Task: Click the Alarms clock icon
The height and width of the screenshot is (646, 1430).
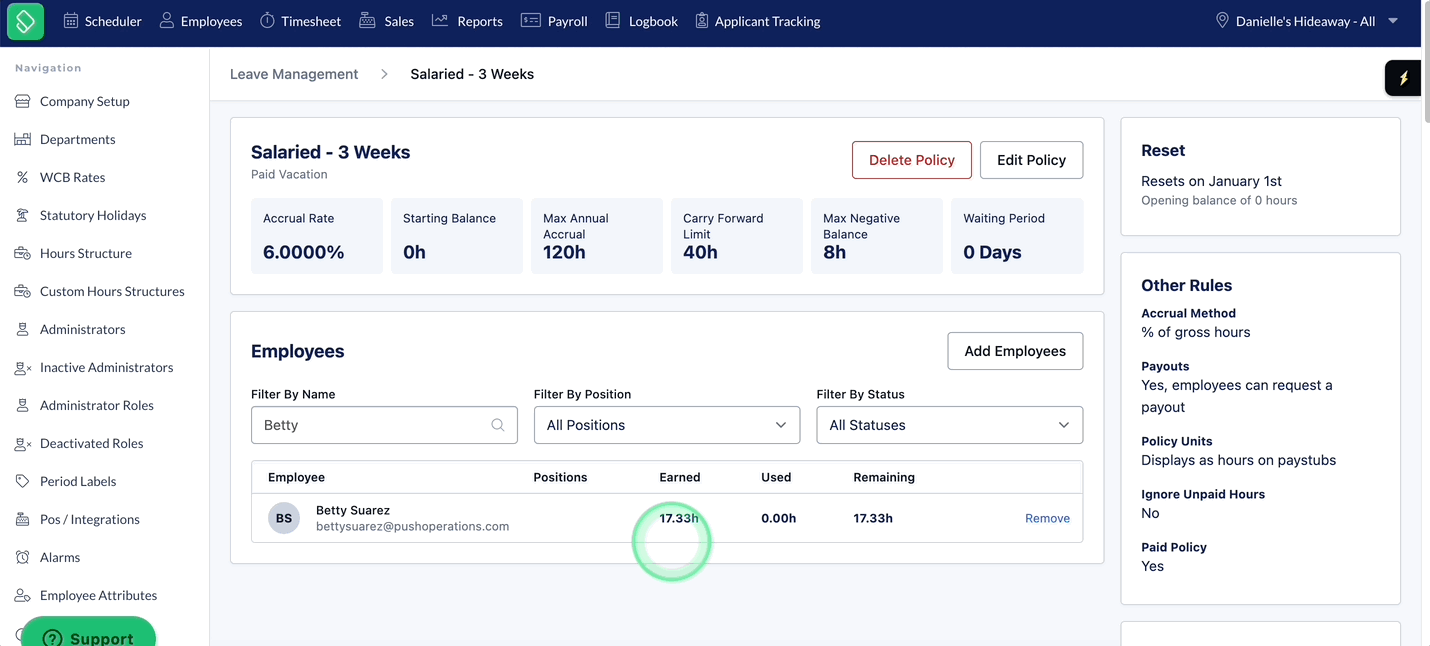Action: (22, 557)
